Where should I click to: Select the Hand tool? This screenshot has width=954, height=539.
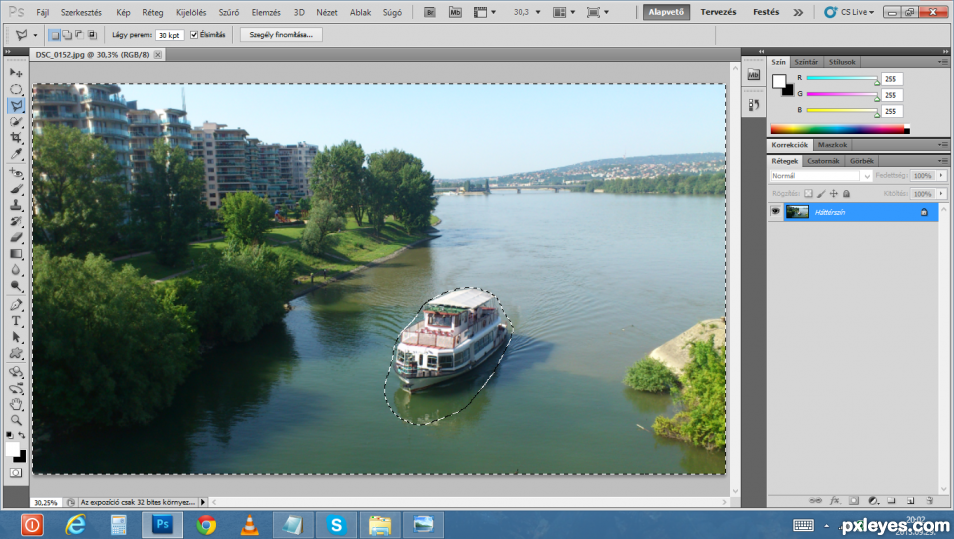pos(16,404)
